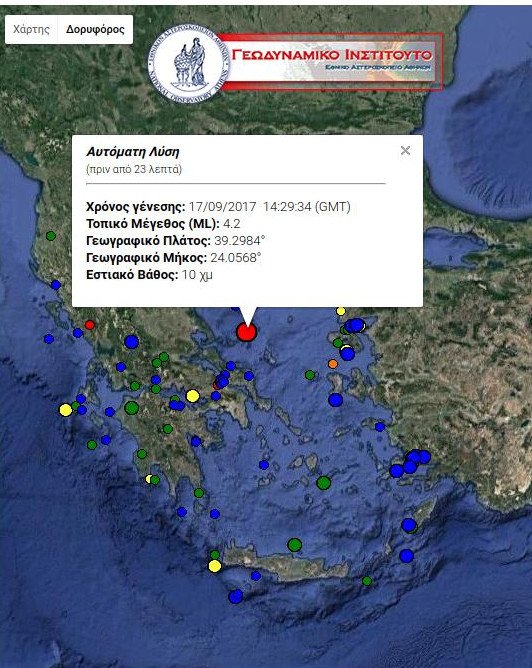Click the round National Observatory of Athens seal
The height and width of the screenshot is (668, 532).
click(x=189, y=64)
